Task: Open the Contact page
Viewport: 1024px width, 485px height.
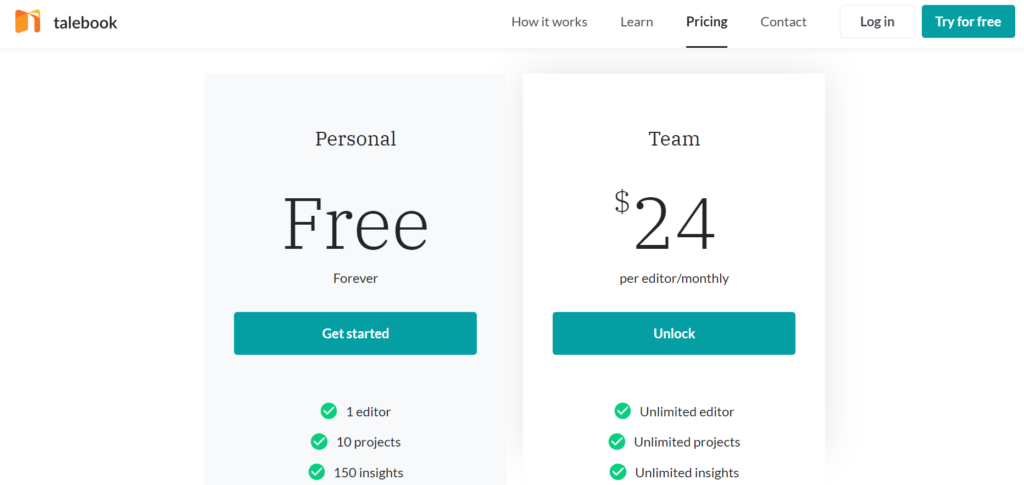Action: pyautogui.click(x=783, y=22)
